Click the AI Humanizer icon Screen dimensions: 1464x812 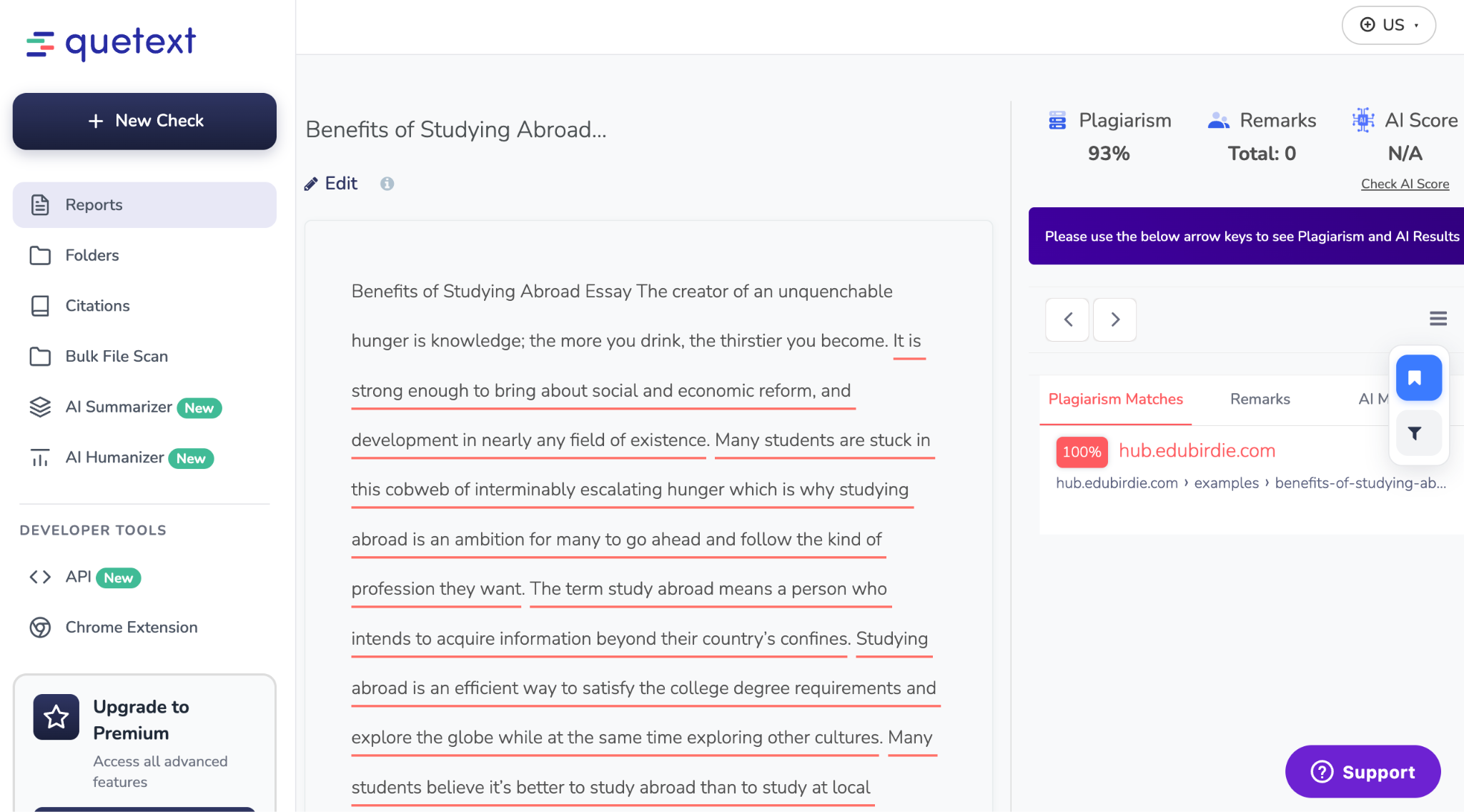pyautogui.click(x=40, y=457)
